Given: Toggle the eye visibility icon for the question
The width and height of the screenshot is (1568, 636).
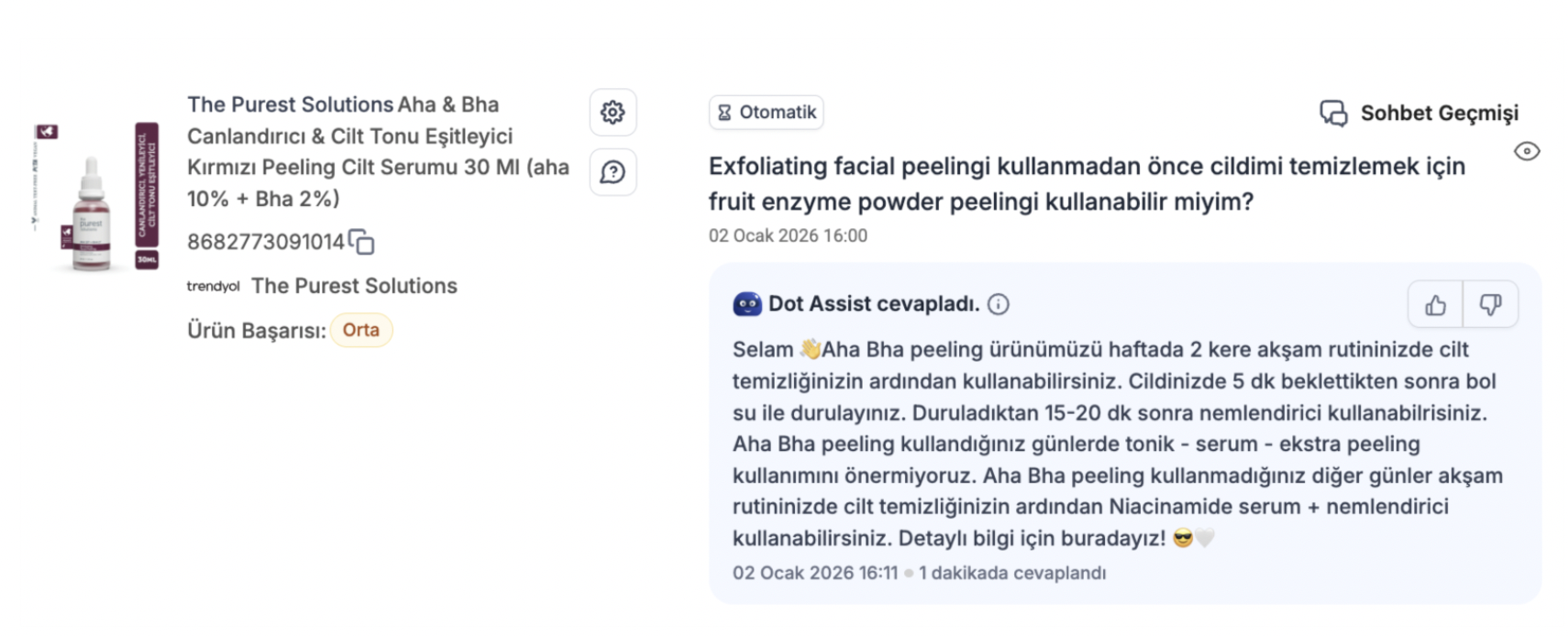Looking at the screenshot, I should [1527, 151].
